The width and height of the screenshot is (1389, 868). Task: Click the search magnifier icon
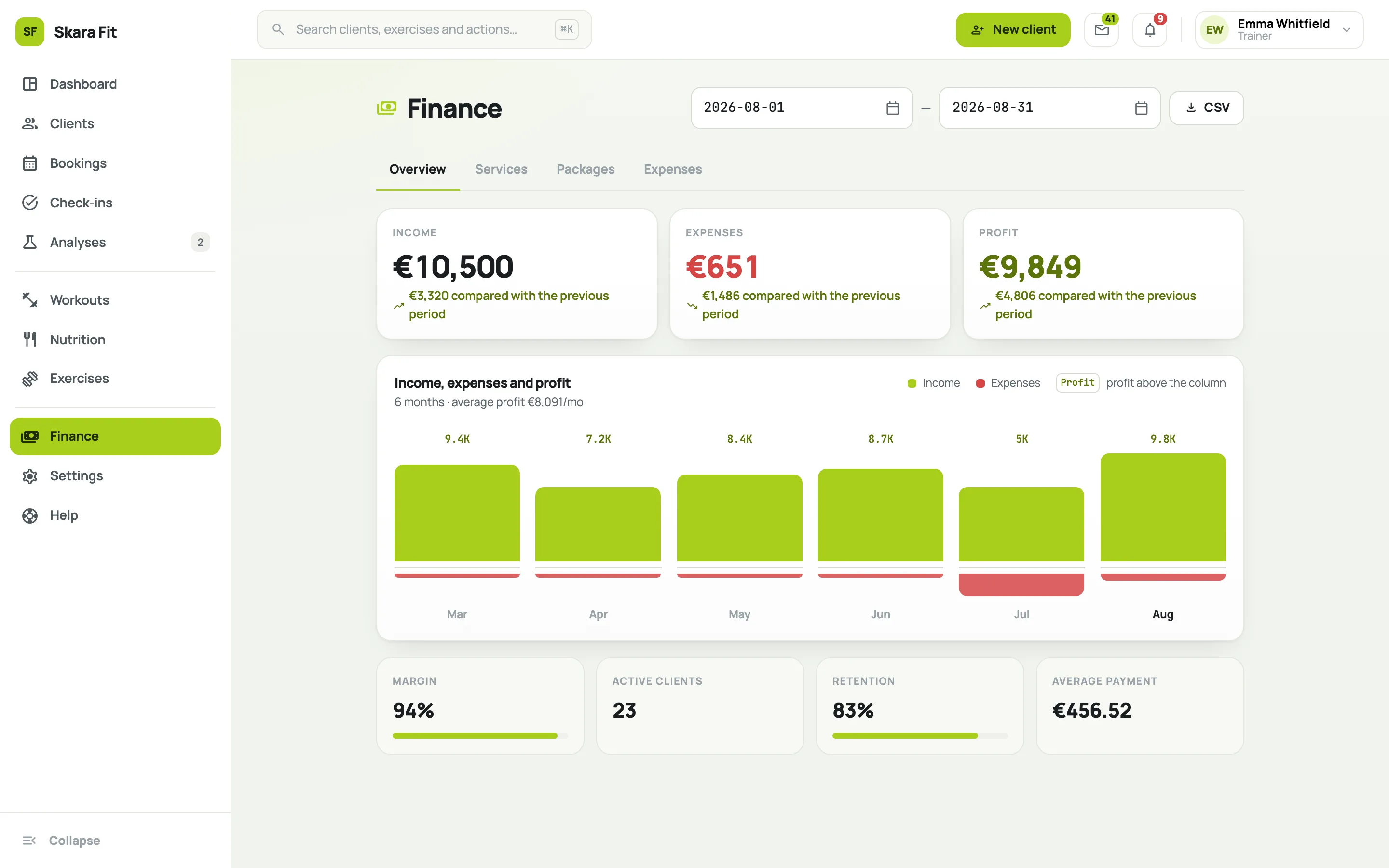(278, 29)
